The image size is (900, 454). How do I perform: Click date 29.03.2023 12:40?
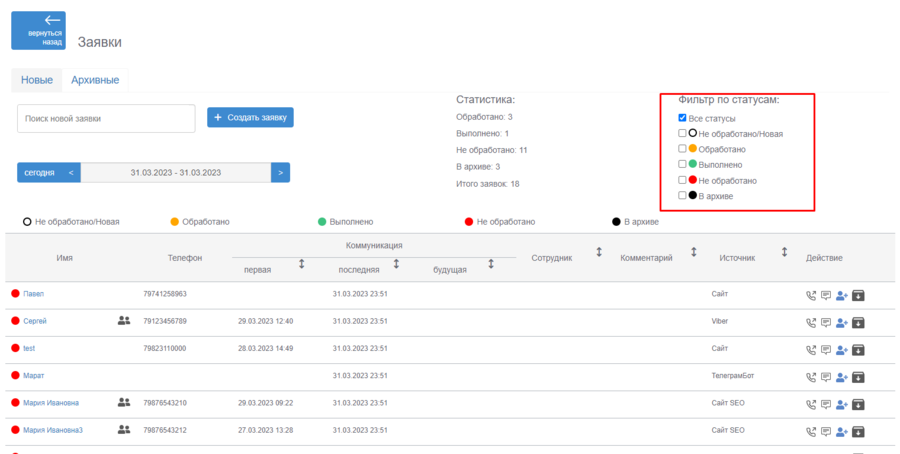click(x=266, y=321)
